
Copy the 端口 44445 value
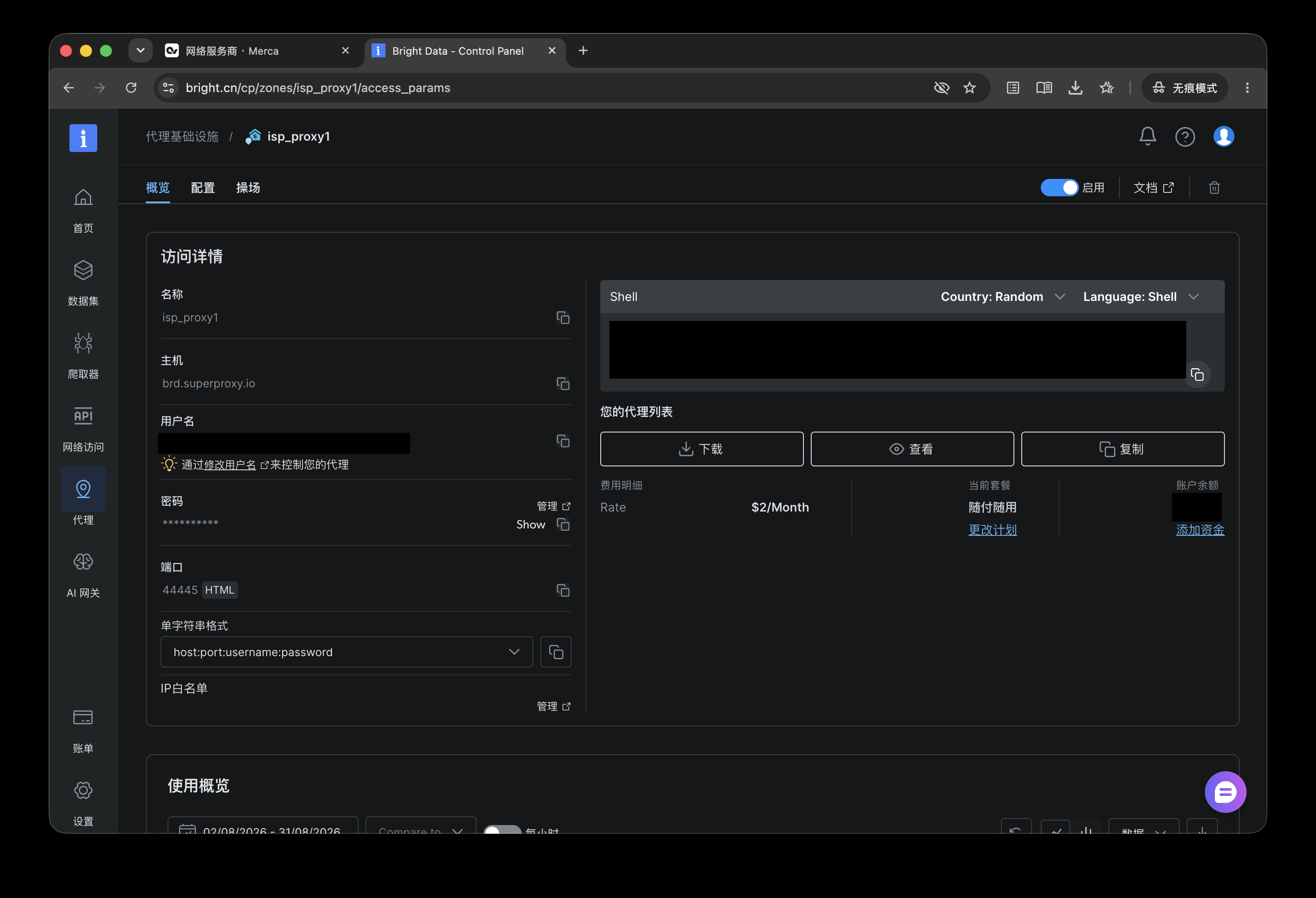point(563,591)
